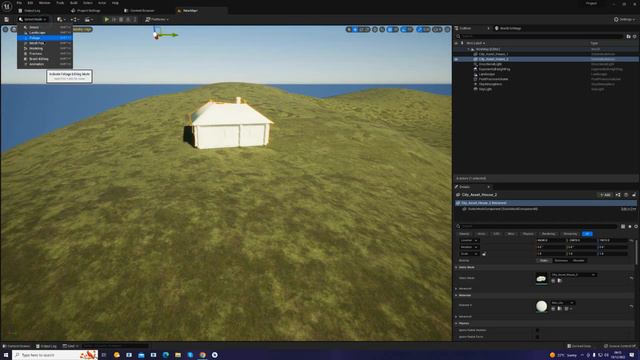Viewport: 640px width, 360px height.
Task: Toggle visibility eye for City_Asset_House_2
Action: [456, 59]
